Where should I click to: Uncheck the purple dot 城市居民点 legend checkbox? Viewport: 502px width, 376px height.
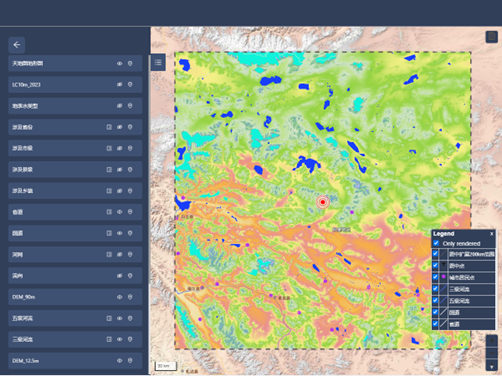coord(435,277)
